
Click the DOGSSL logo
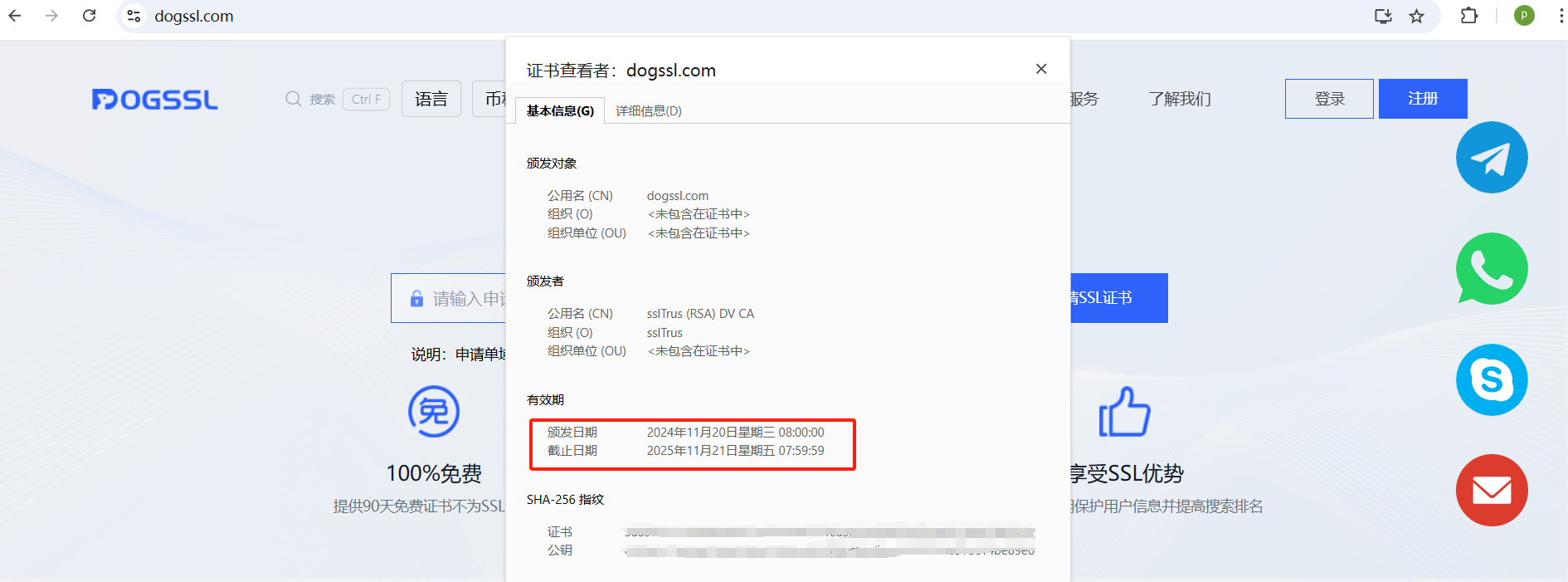(x=155, y=100)
